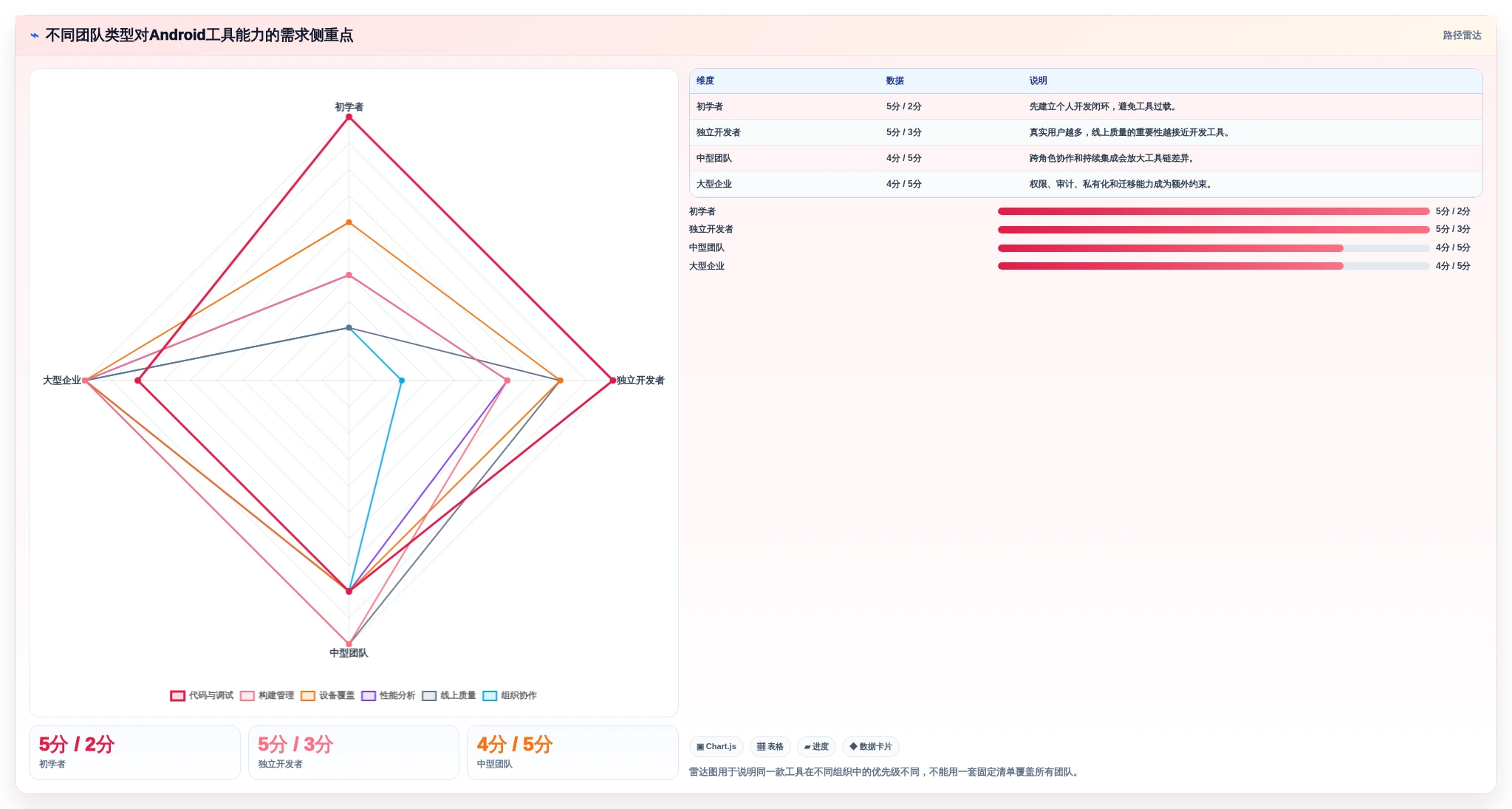
Task: Click the orange data point on 初学者 axis
Action: coord(349,222)
